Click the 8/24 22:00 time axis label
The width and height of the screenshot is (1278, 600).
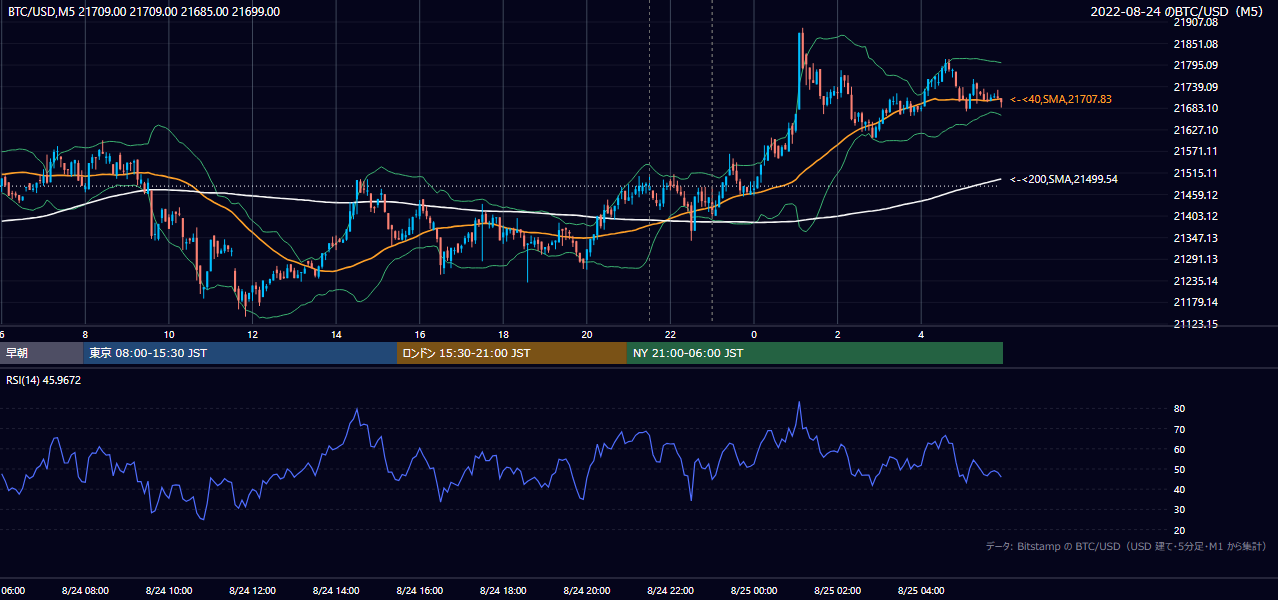670,590
